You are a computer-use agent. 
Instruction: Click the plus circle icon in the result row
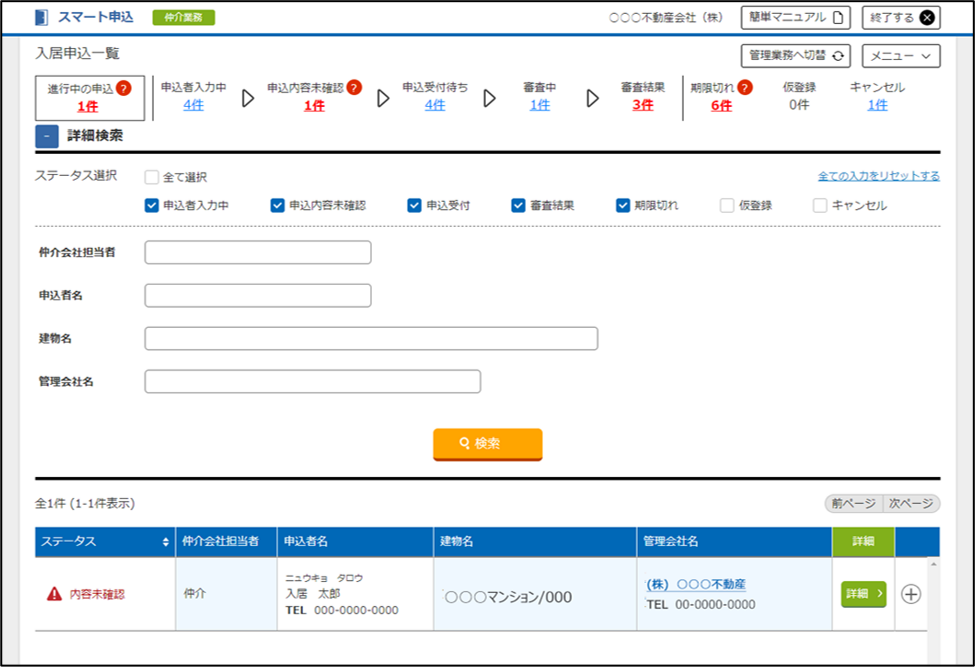[x=910, y=594]
